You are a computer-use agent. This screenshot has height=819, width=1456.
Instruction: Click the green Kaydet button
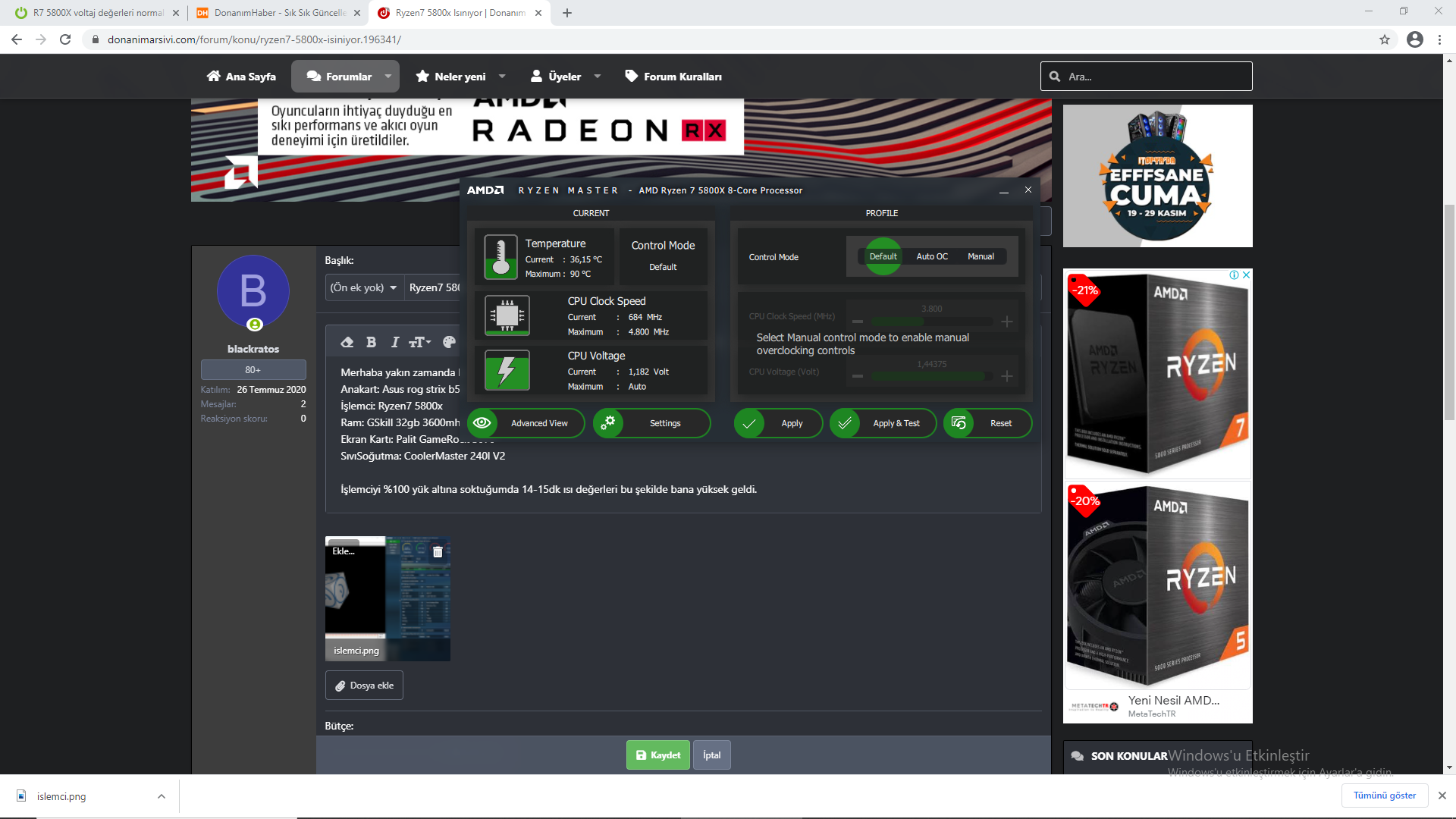[657, 755]
